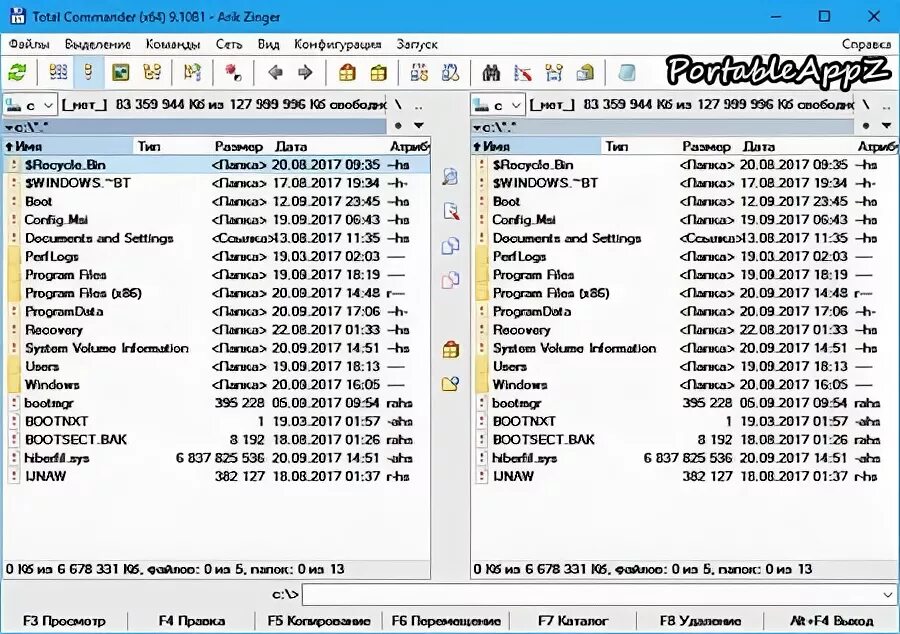Select $Recycle.Bin in right panel
Screen dimensions: 900x634
684,165
